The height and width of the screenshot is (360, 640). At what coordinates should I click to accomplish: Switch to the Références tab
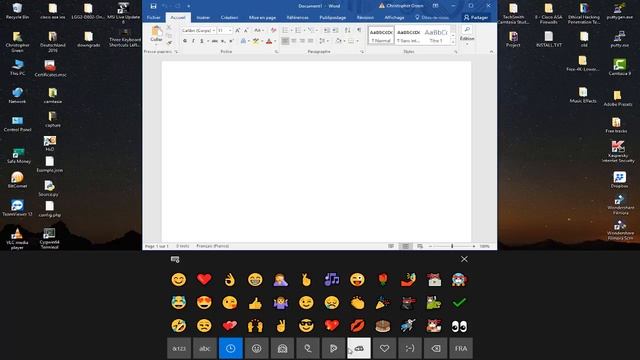pyautogui.click(x=298, y=18)
